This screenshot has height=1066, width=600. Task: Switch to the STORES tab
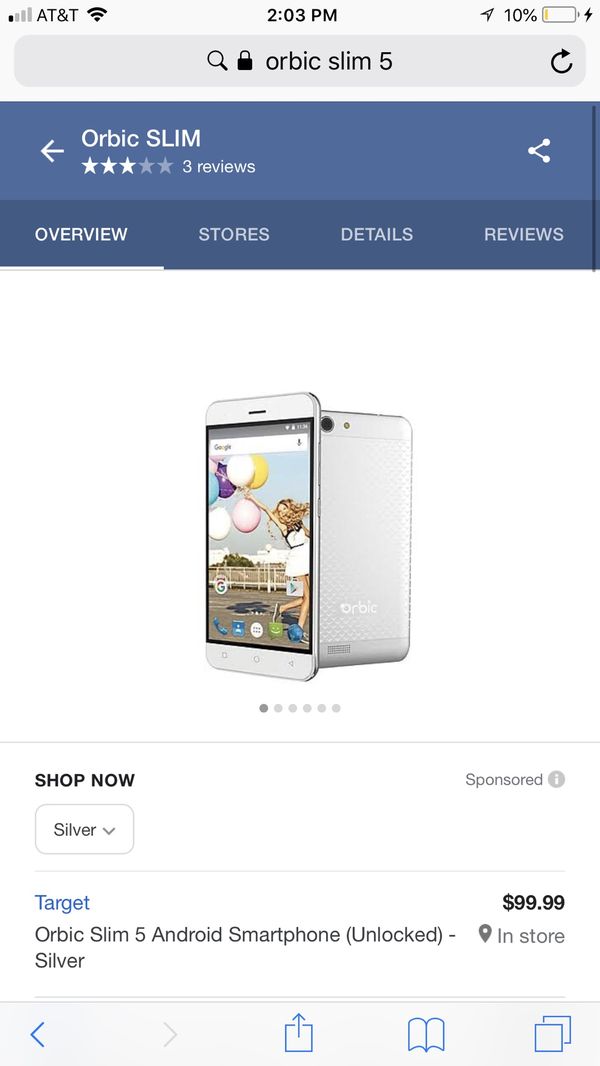coord(234,235)
